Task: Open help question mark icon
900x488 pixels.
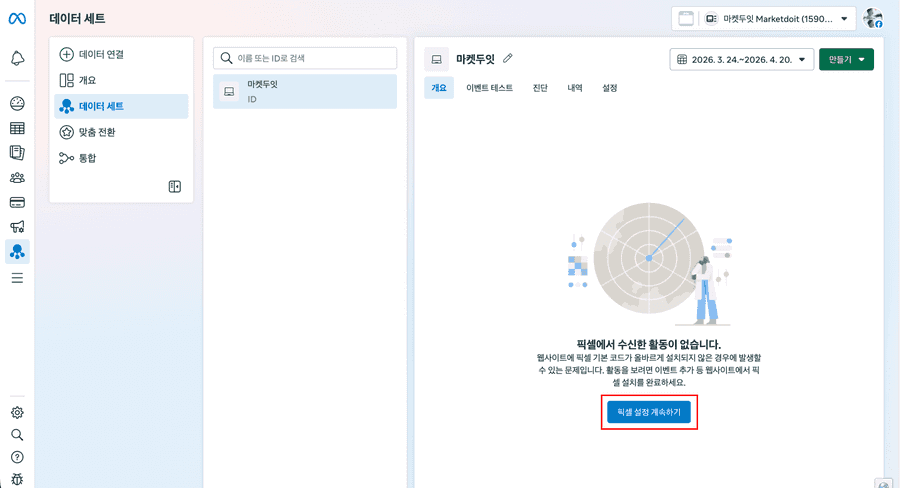Action: [x=17, y=457]
